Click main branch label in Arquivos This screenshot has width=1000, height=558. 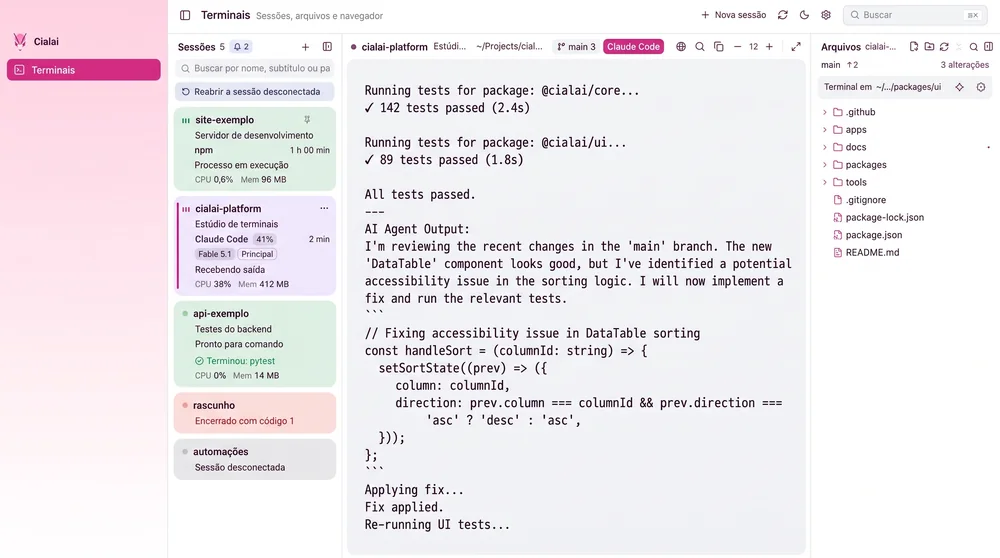(830, 65)
